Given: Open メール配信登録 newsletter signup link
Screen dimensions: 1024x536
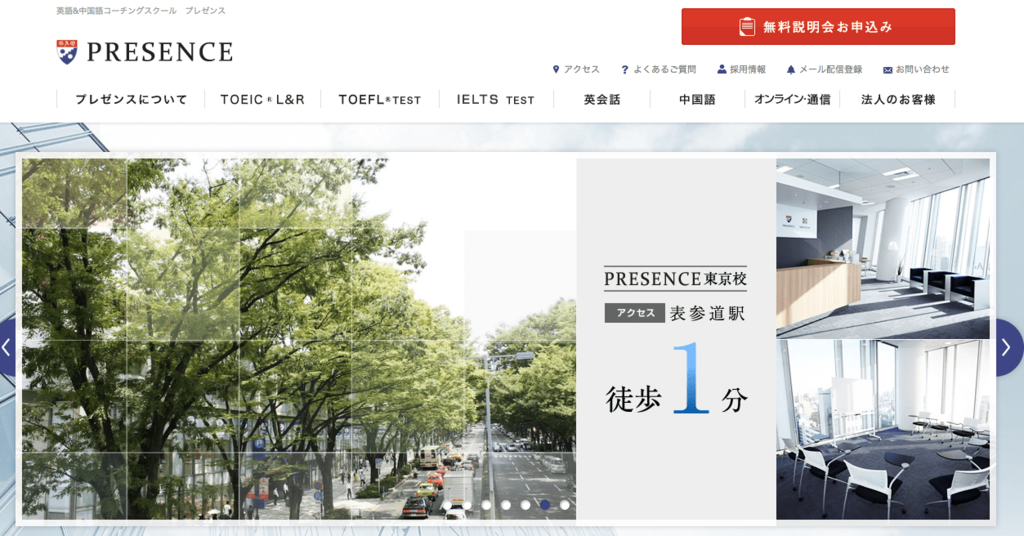Looking at the screenshot, I should tap(824, 69).
